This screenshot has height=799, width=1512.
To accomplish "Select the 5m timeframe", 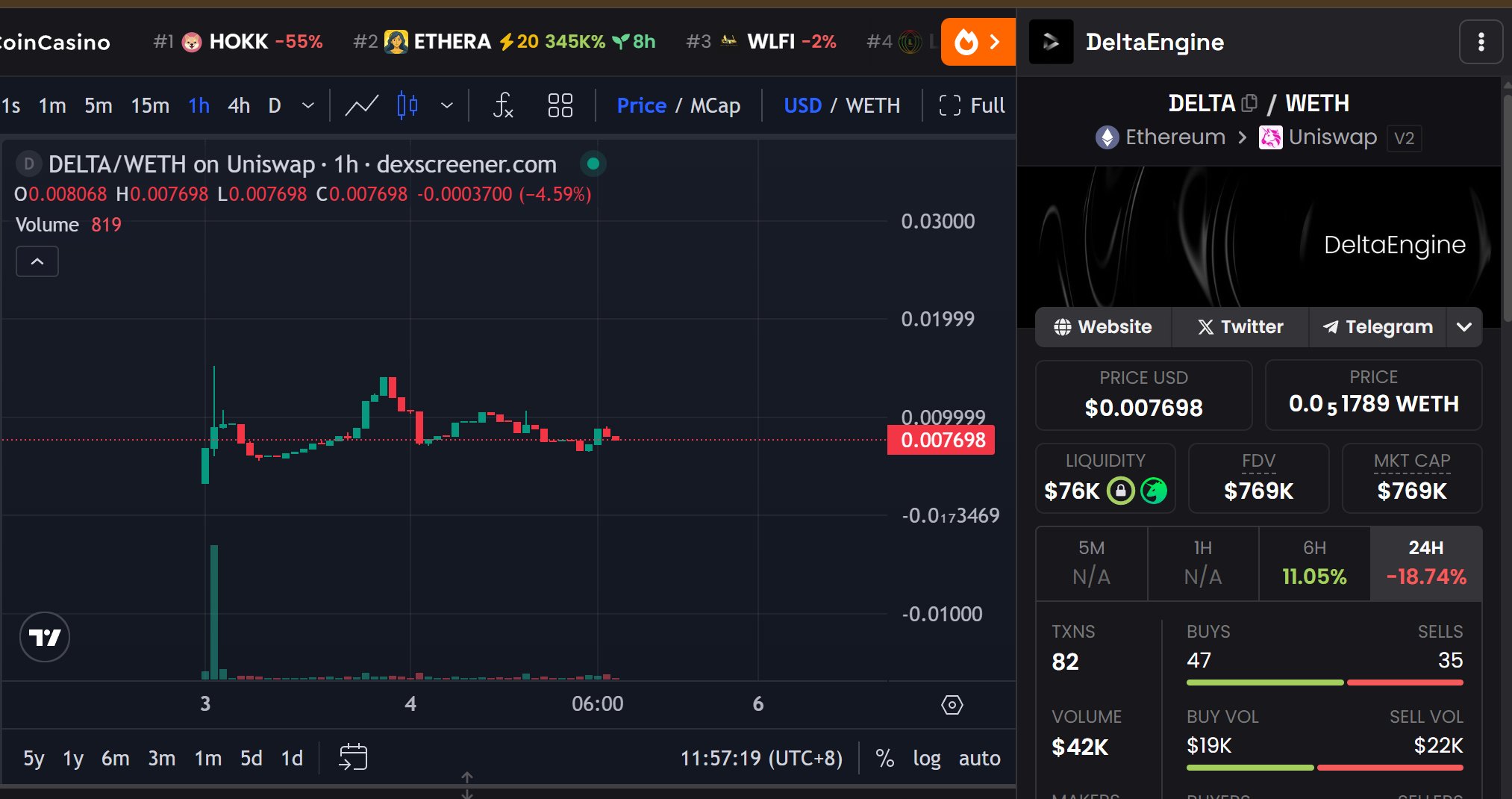I will pyautogui.click(x=98, y=105).
